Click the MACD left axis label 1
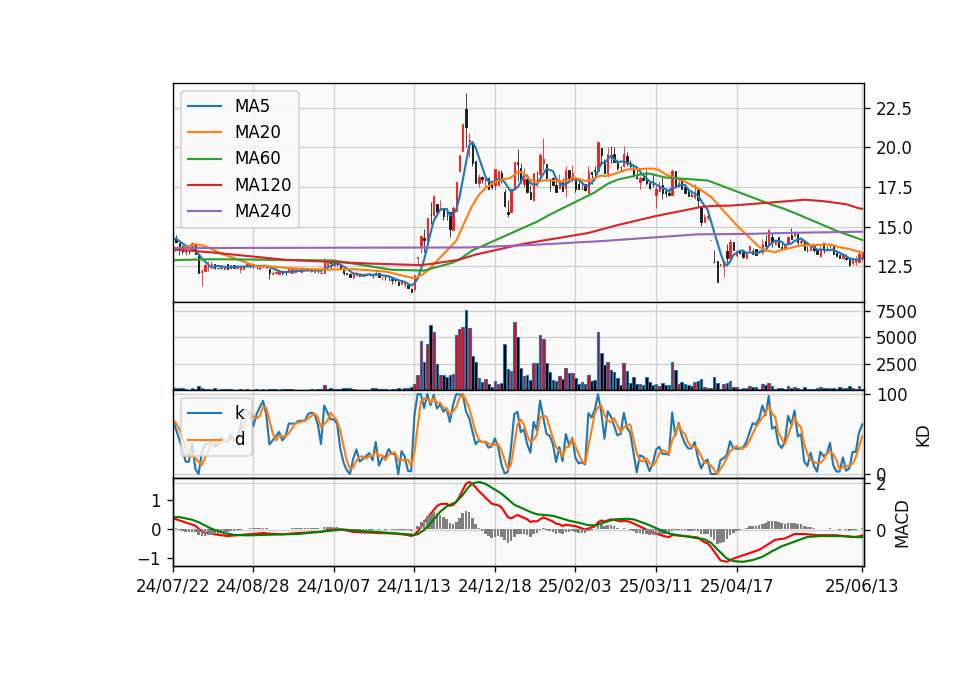 pos(156,501)
